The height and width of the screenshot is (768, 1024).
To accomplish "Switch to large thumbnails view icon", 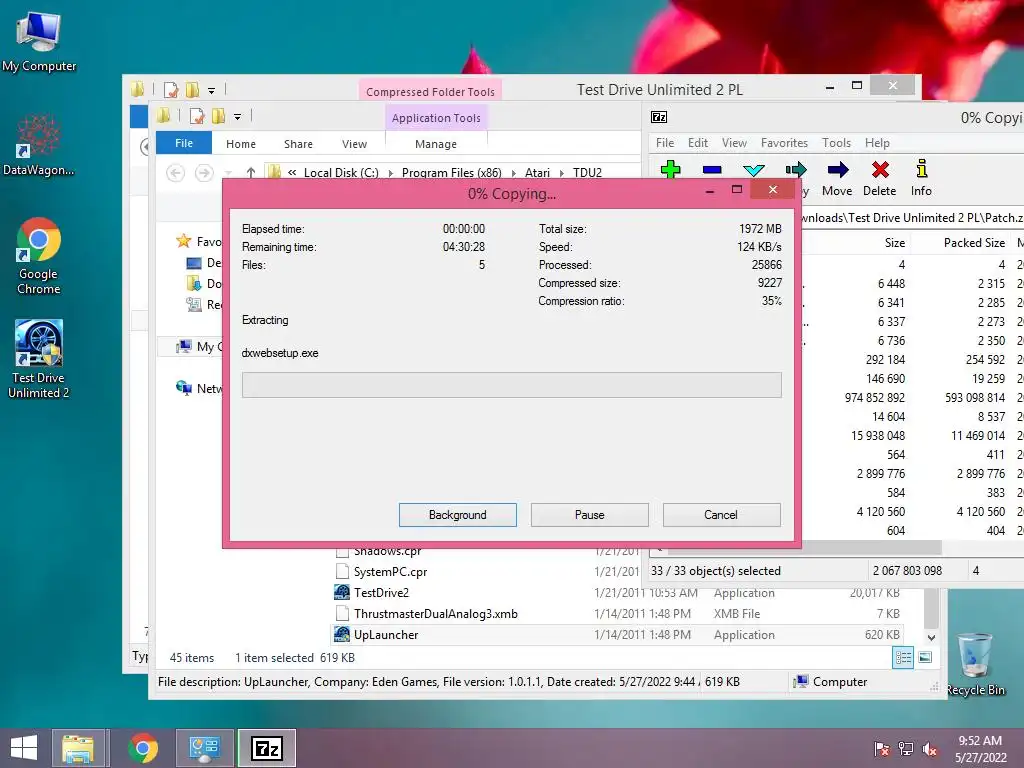I will 925,657.
